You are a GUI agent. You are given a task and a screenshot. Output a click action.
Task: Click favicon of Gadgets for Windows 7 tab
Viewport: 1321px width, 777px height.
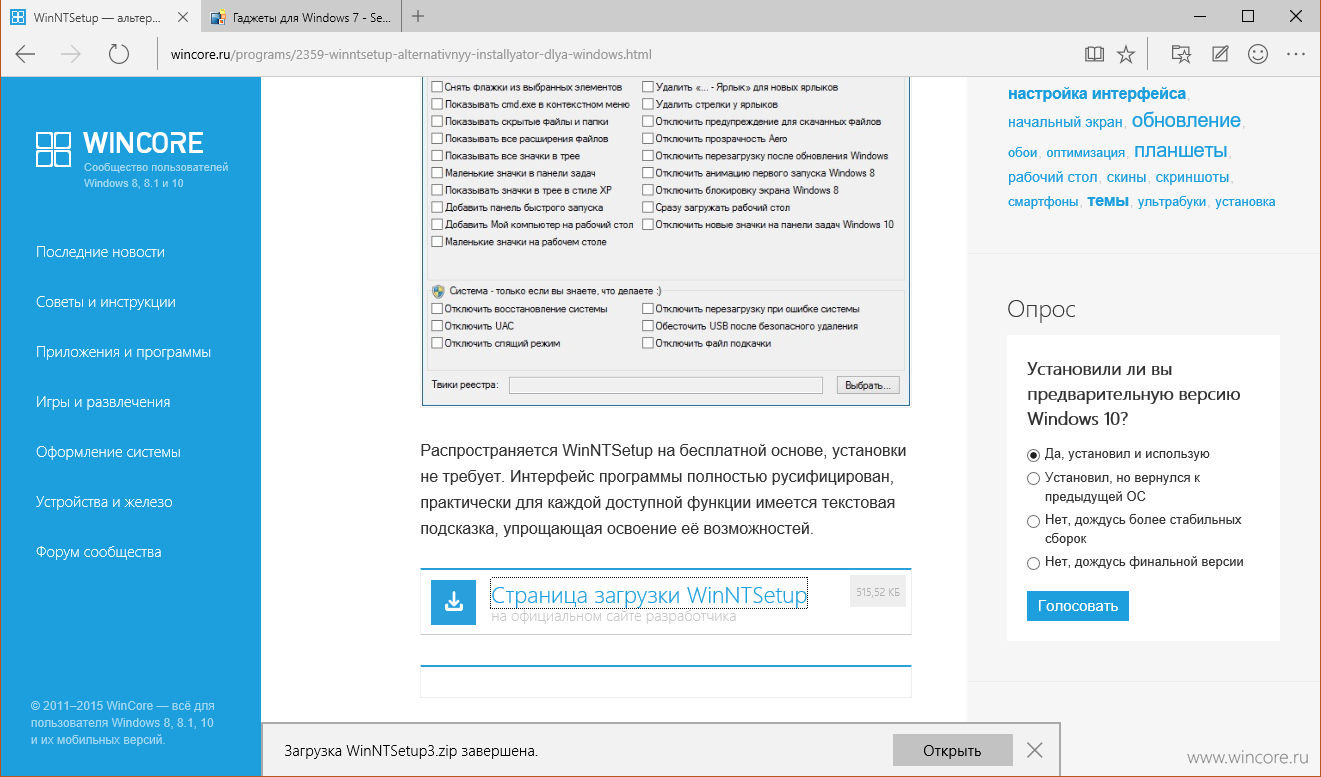pyautogui.click(x=217, y=17)
